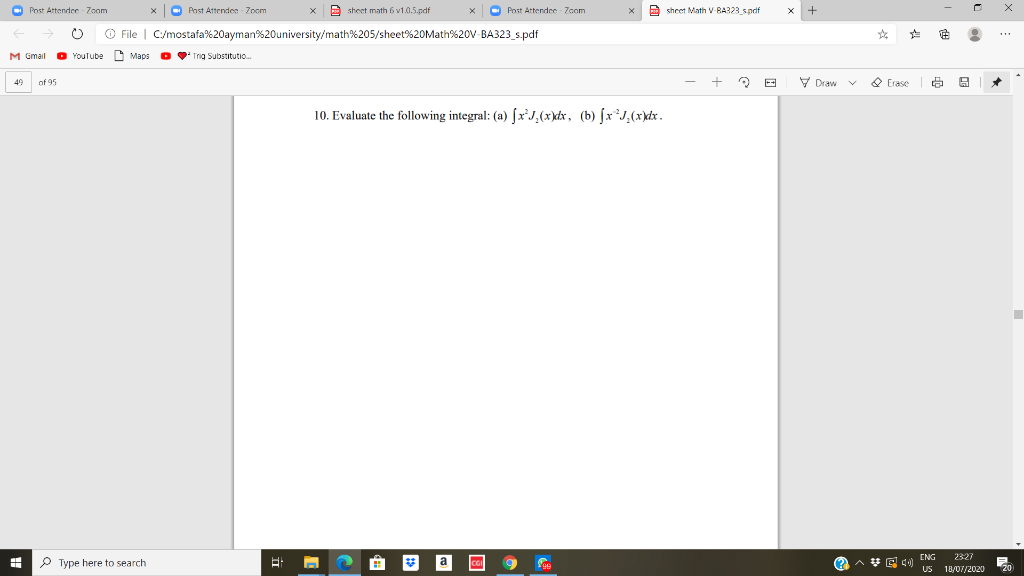Unpin the PDF toolbar
Image resolution: width=1024 pixels, height=576 pixels.
[996, 82]
